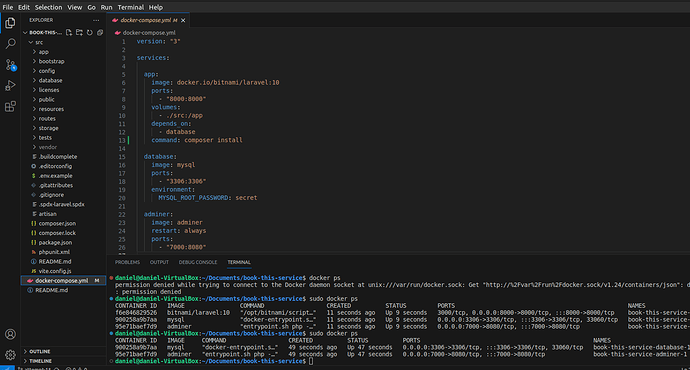Image resolution: width=690 pixels, height=370 pixels.
Task: Refresh the Explorer file tree
Action: (90, 33)
